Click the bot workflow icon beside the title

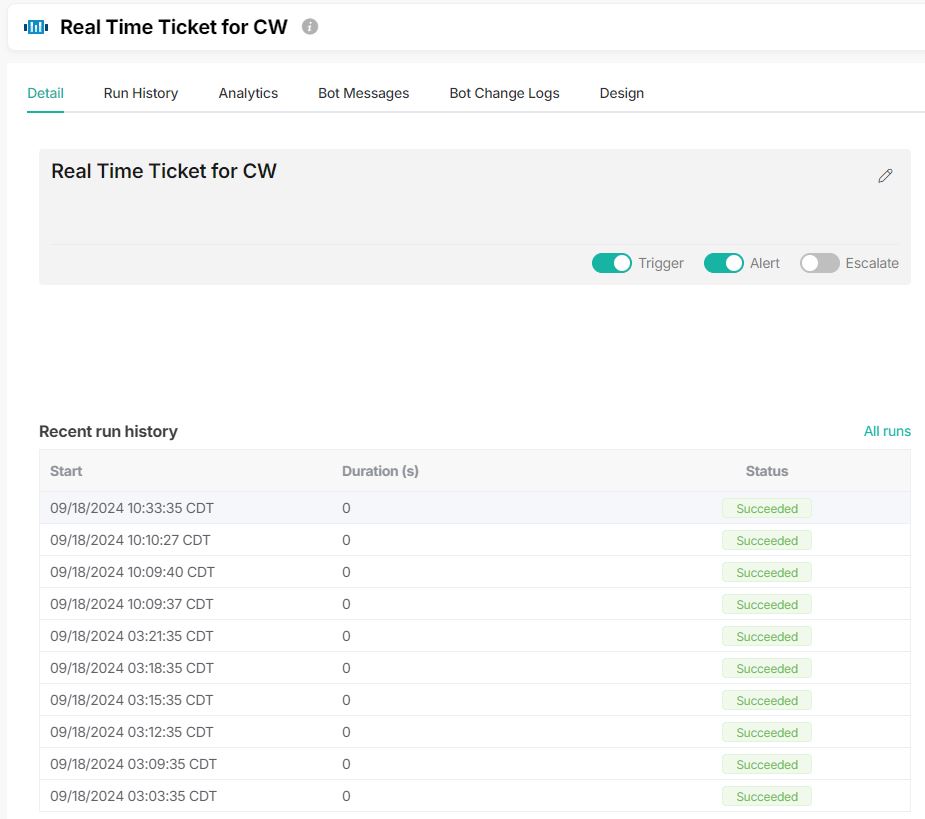(36, 27)
